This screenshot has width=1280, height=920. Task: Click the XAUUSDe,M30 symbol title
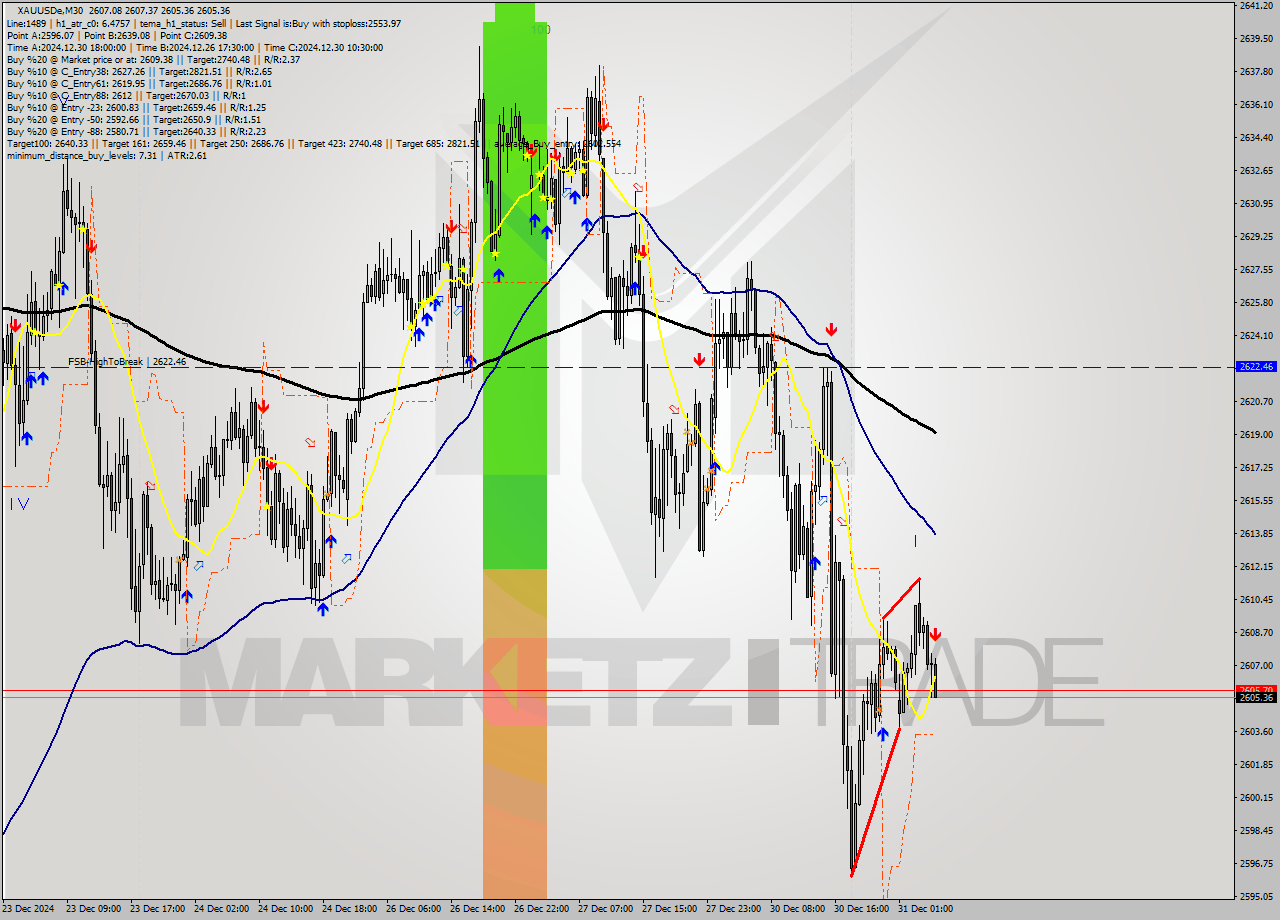(x=50, y=10)
